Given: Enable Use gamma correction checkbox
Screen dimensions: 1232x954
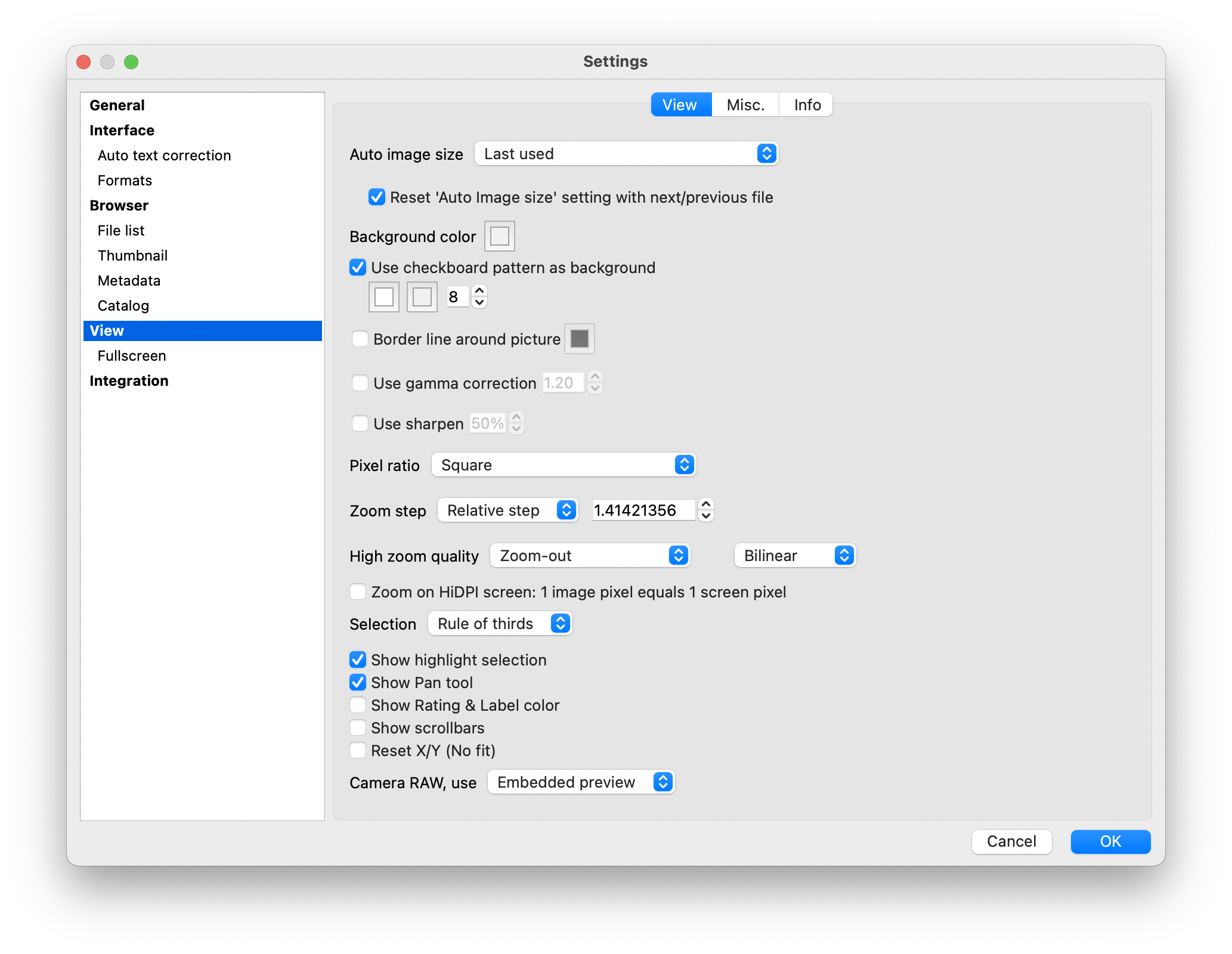Looking at the screenshot, I should pos(360,383).
